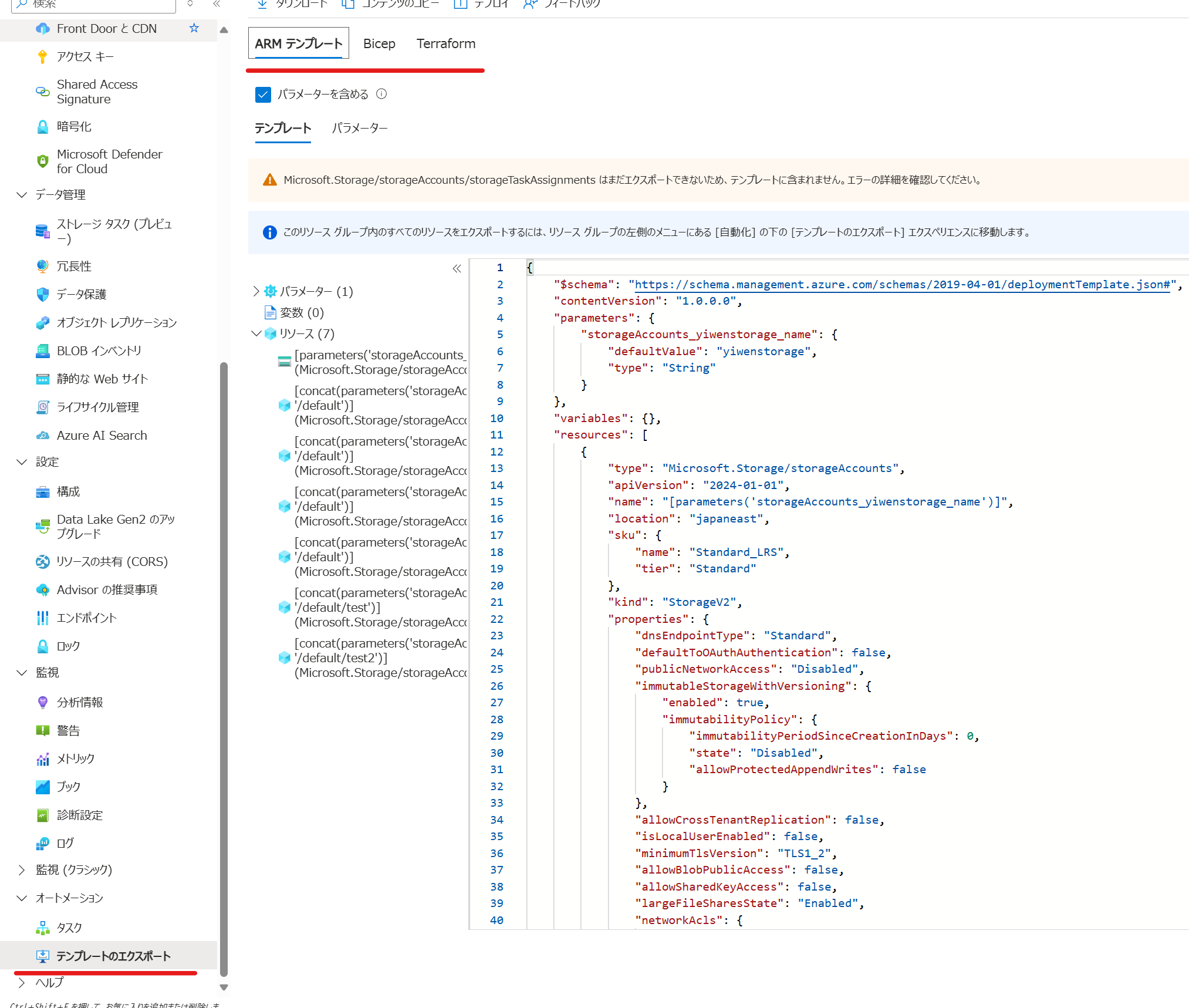Open the メトリック chart icon
Screen dimensions: 1189x1008
pyautogui.click(x=43, y=759)
